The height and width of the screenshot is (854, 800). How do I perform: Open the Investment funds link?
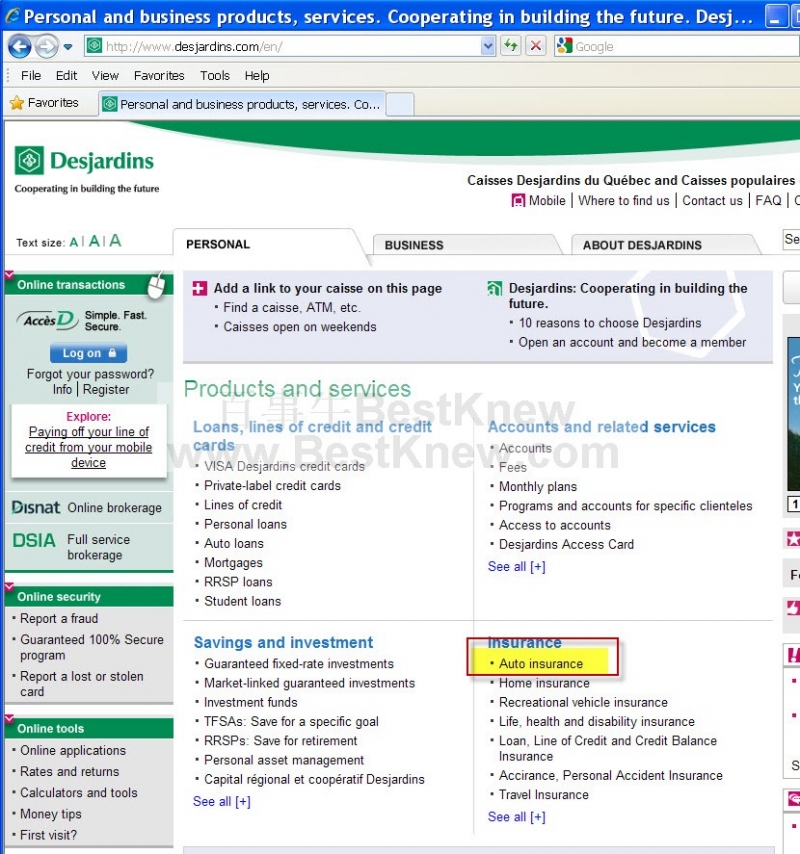coord(251,703)
